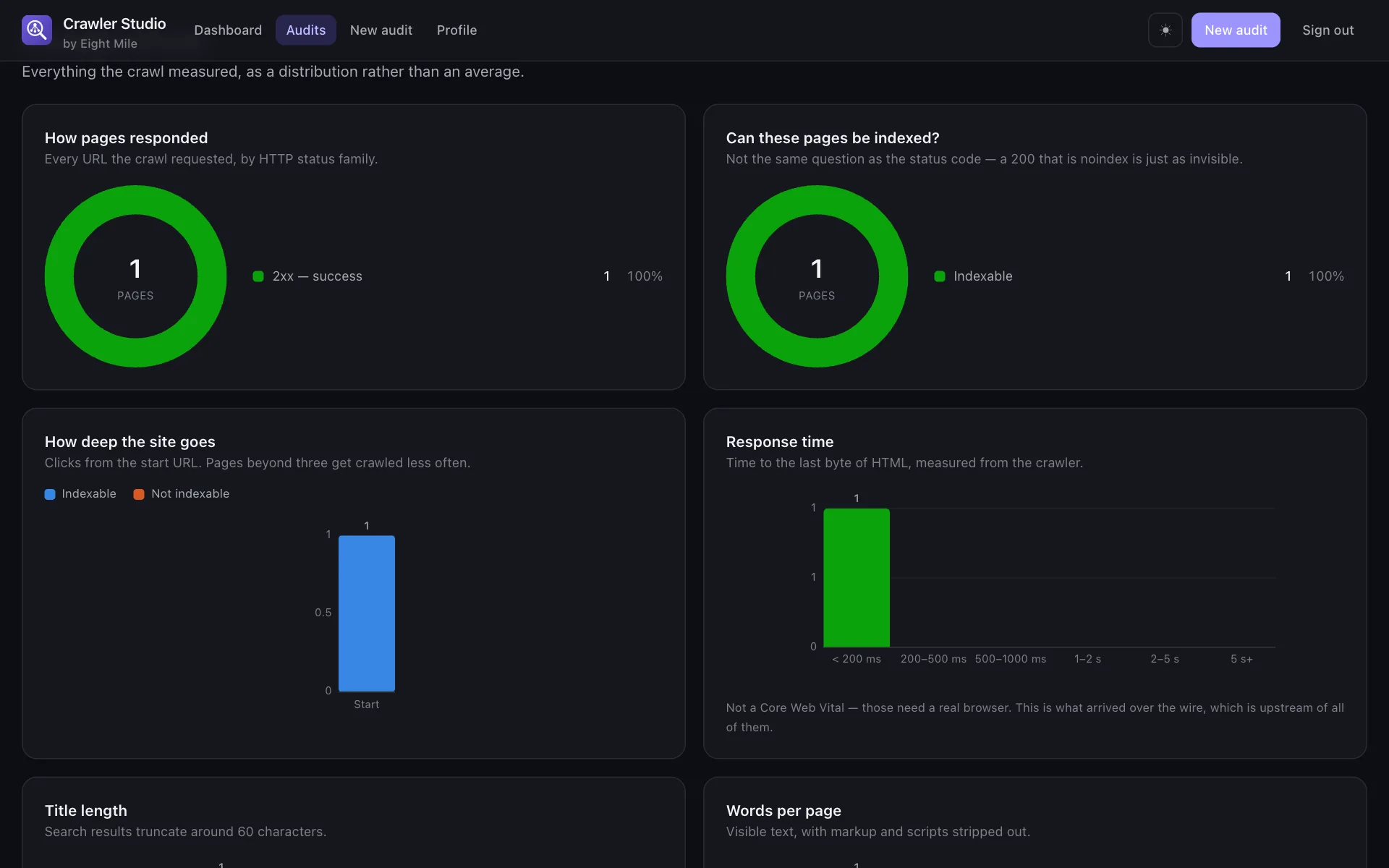Viewport: 1389px width, 868px height.
Task: Click the '1–2 s' axis label
Action: click(x=1087, y=659)
